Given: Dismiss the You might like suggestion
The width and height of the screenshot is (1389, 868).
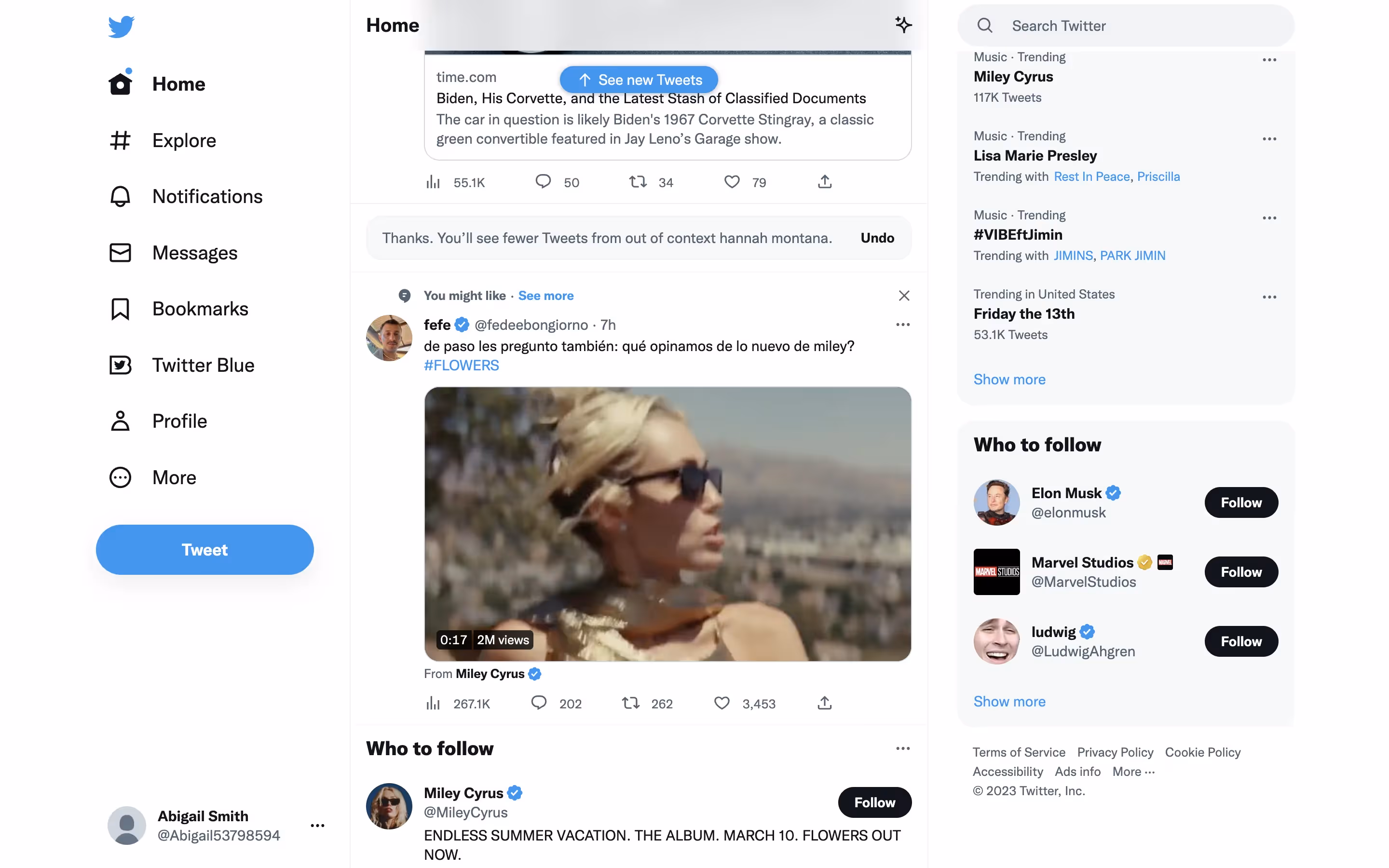Looking at the screenshot, I should click(903, 296).
